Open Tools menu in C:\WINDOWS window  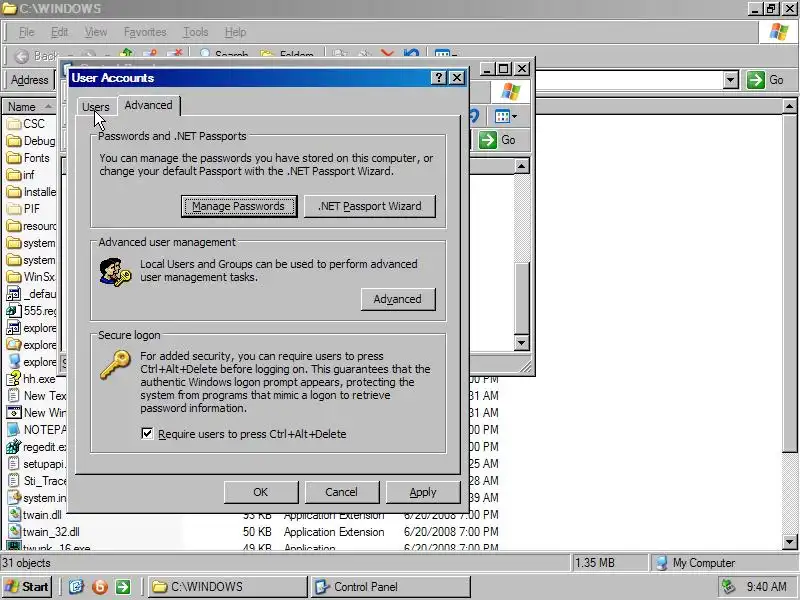(x=196, y=32)
